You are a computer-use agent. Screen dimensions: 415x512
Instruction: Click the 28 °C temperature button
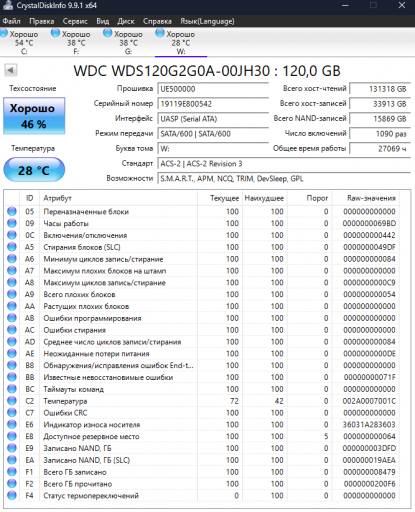[x=34, y=170]
